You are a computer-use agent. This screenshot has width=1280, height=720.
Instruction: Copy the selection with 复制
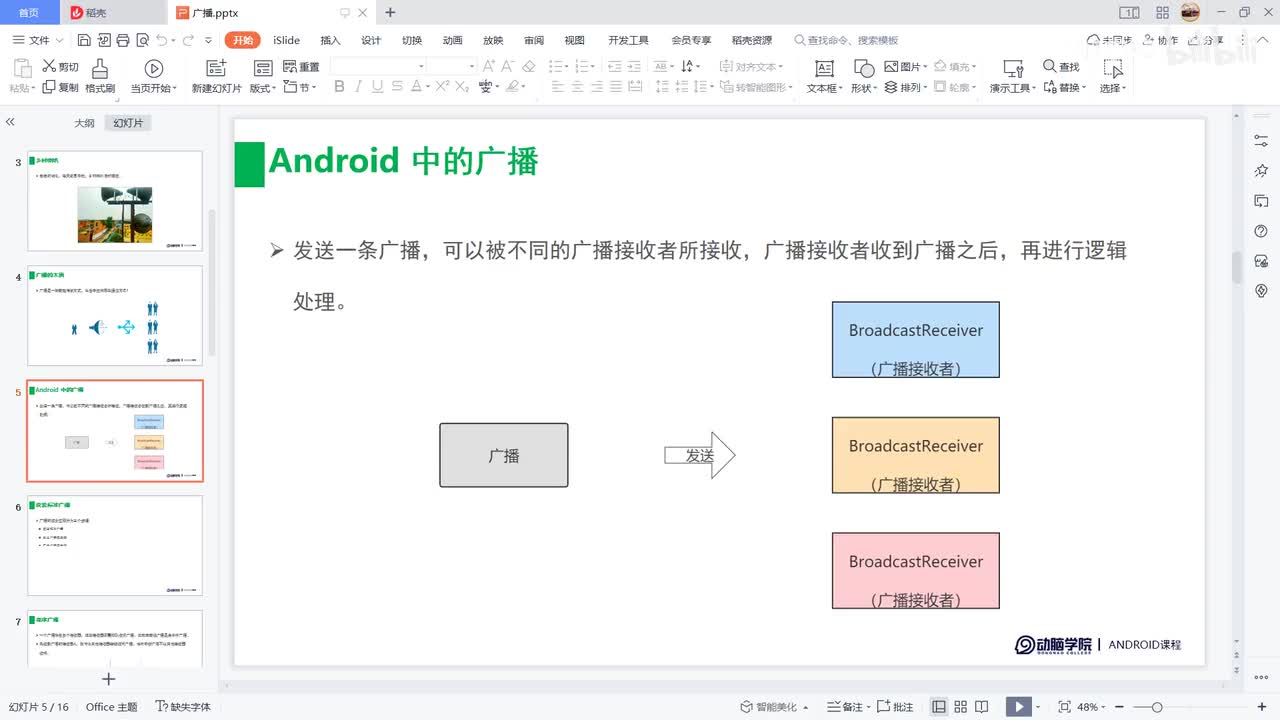tap(60, 87)
